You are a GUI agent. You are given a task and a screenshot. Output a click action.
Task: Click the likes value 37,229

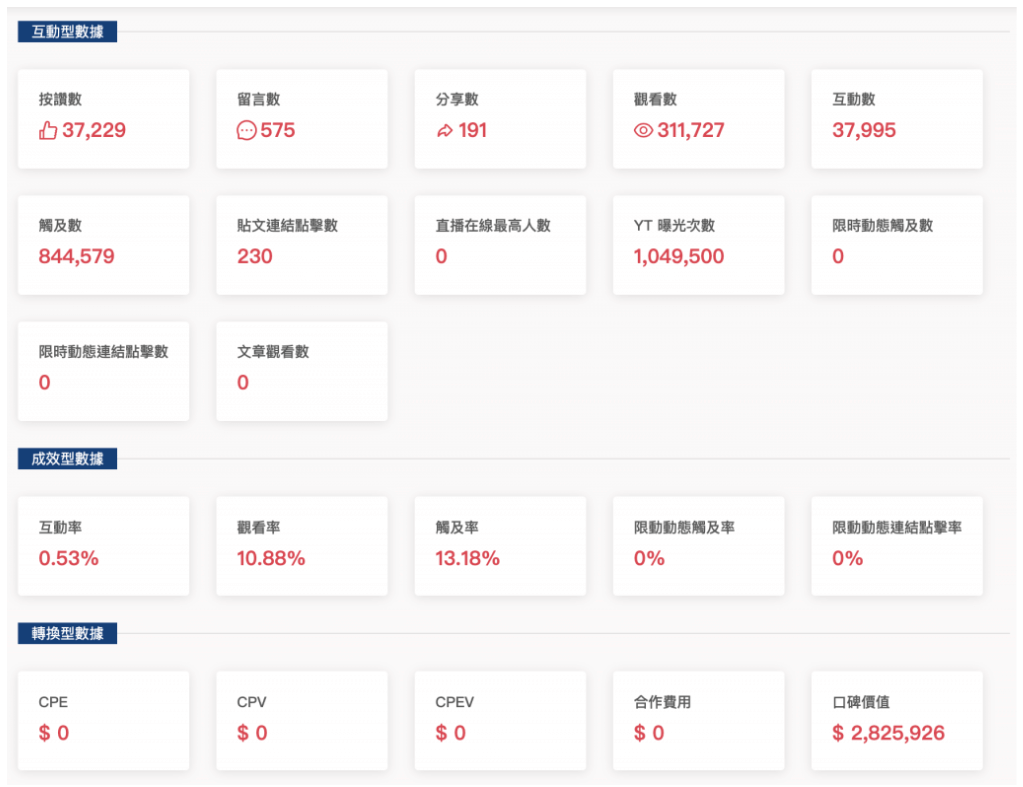(x=94, y=131)
